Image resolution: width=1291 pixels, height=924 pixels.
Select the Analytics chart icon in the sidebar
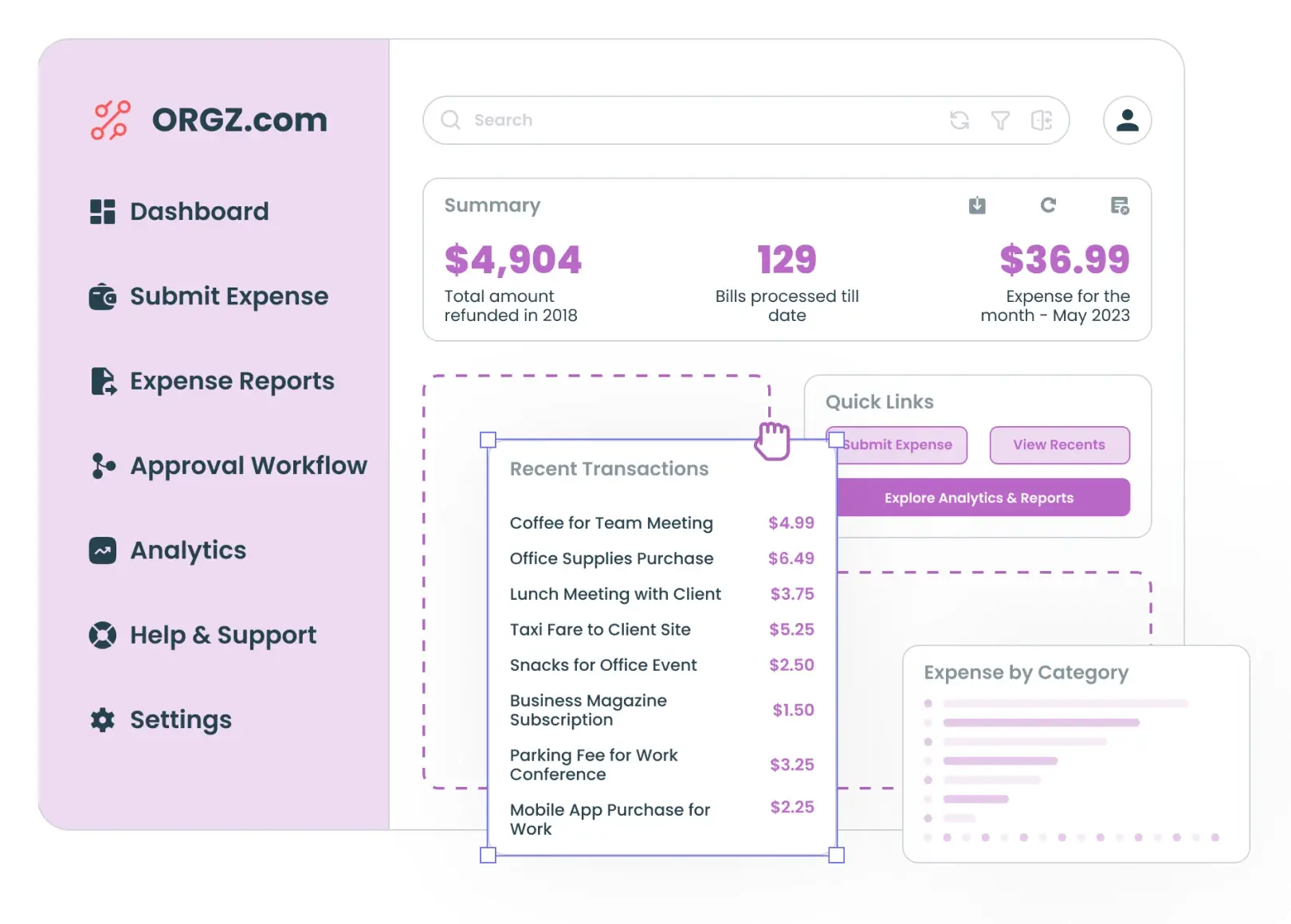pyautogui.click(x=102, y=550)
